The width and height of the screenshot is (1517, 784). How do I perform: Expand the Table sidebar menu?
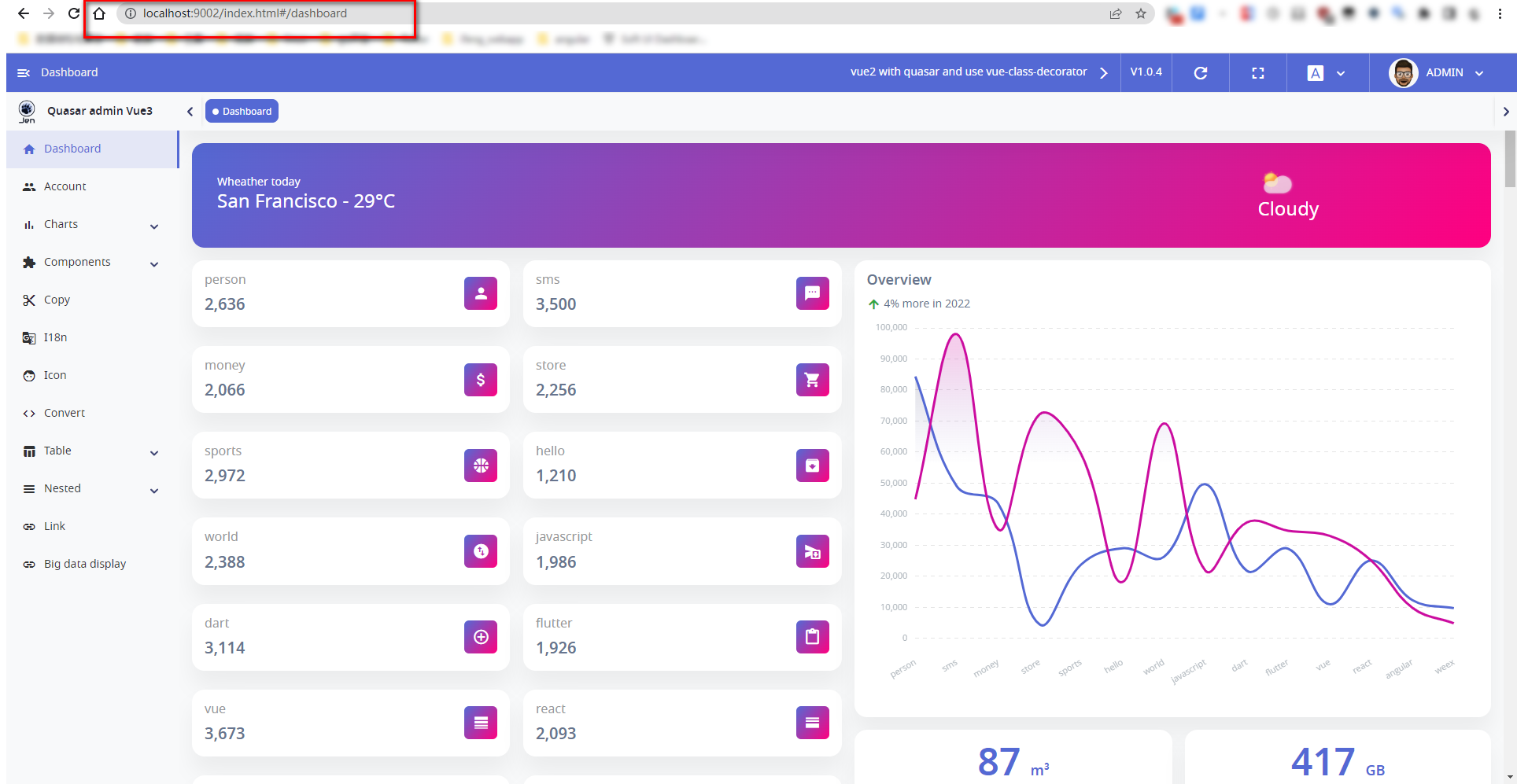click(x=92, y=451)
